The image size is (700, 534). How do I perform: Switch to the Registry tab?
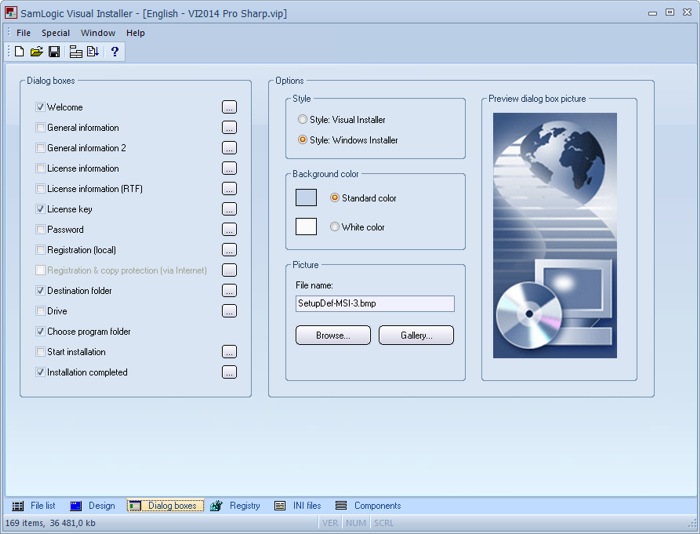tap(235, 506)
